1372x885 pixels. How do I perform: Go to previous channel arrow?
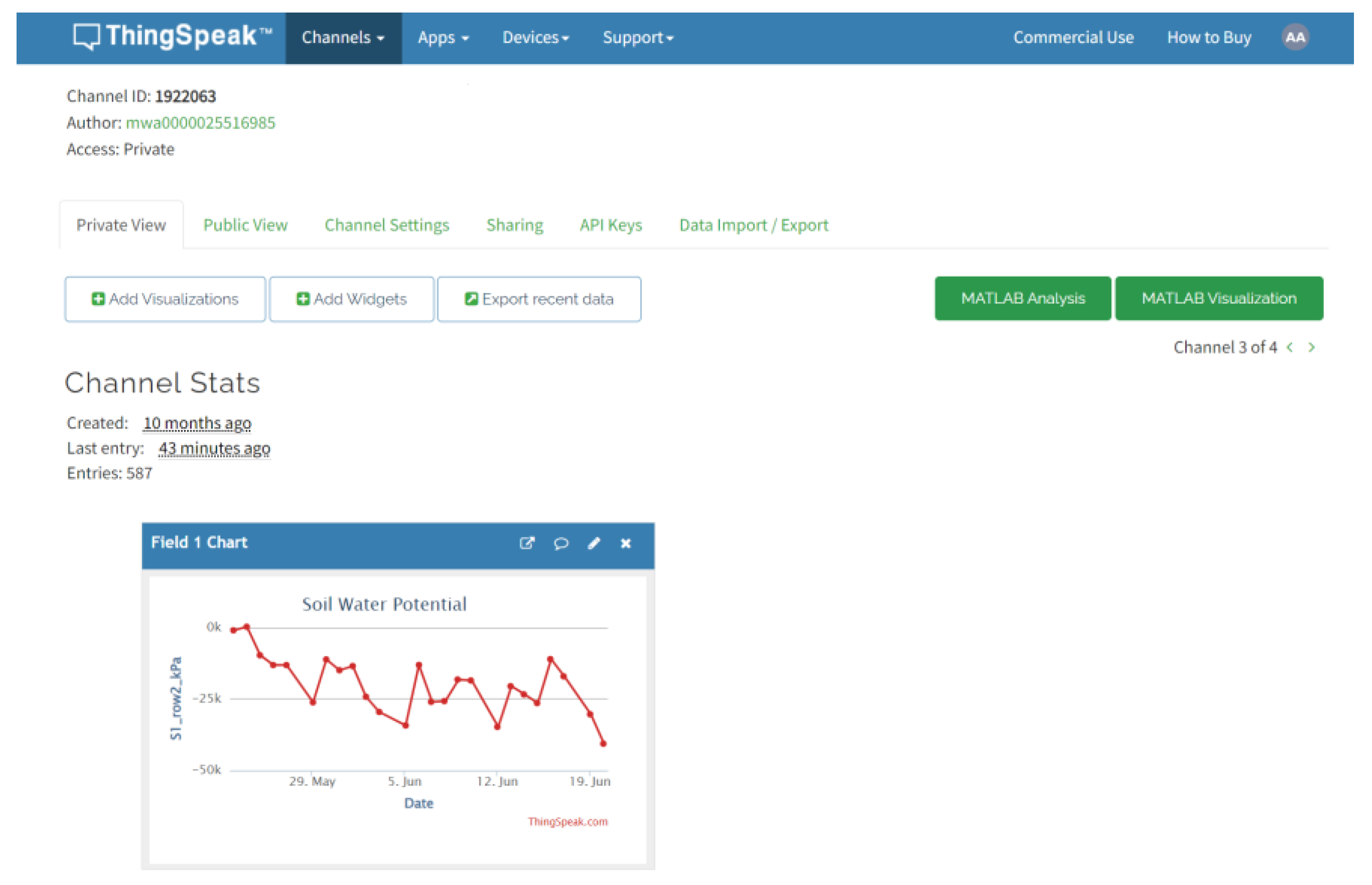click(x=1290, y=347)
